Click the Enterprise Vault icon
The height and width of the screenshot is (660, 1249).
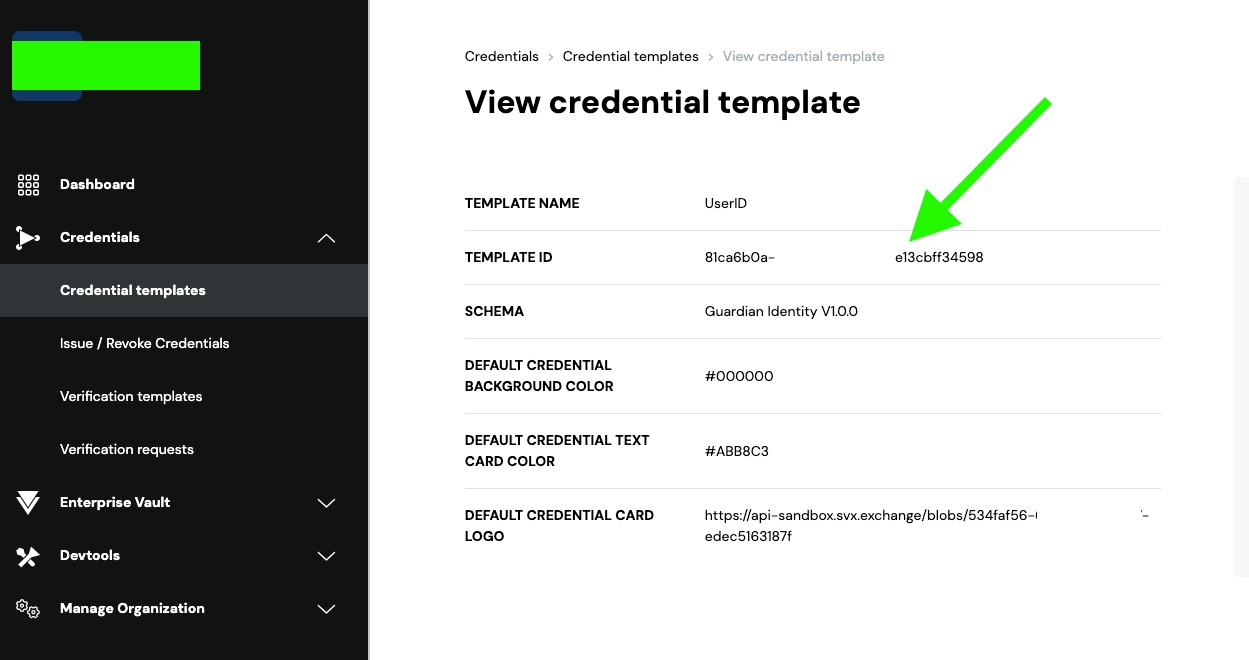click(x=28, y=503)
